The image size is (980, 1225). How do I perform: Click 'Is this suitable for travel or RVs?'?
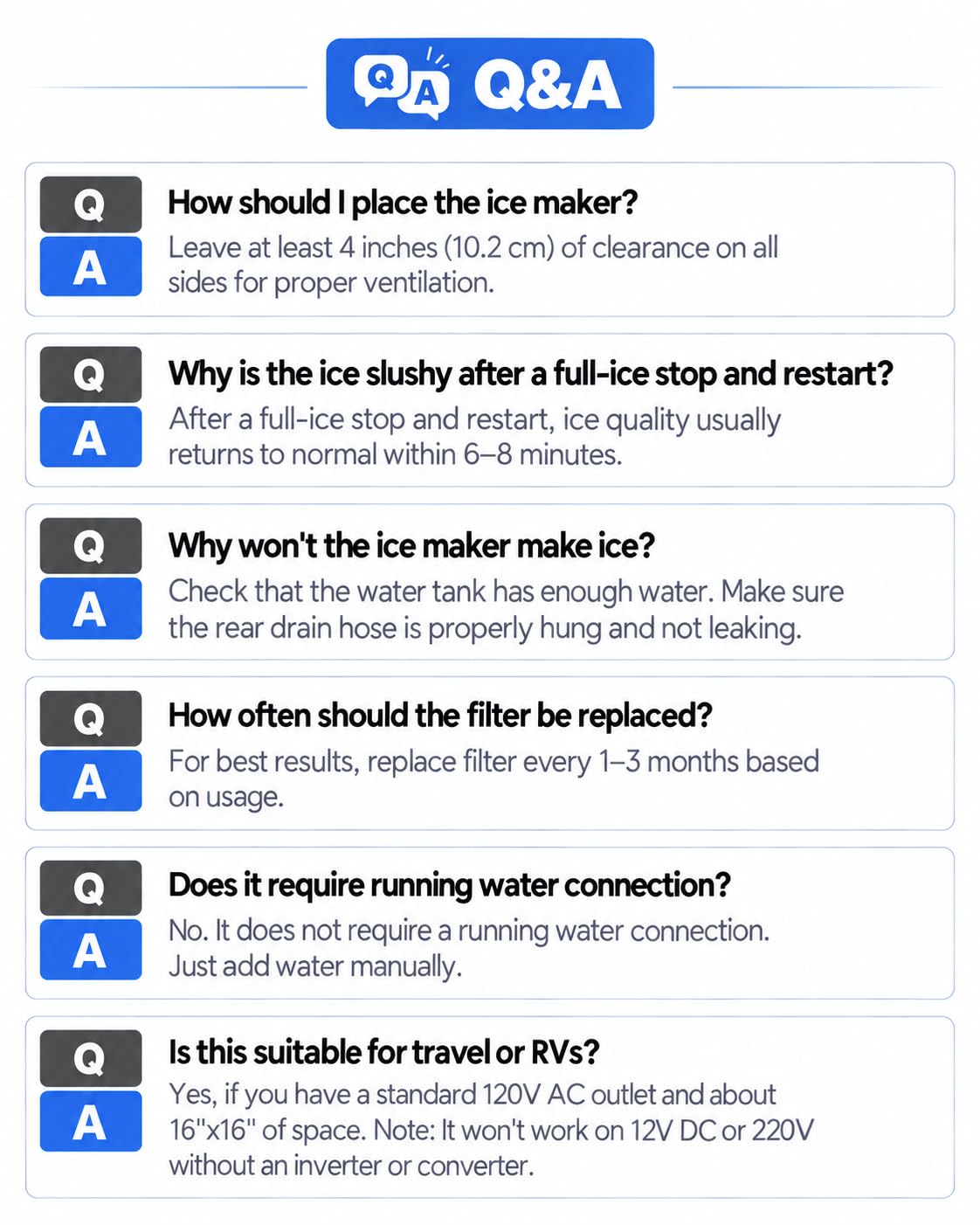tap(383, 1052)
